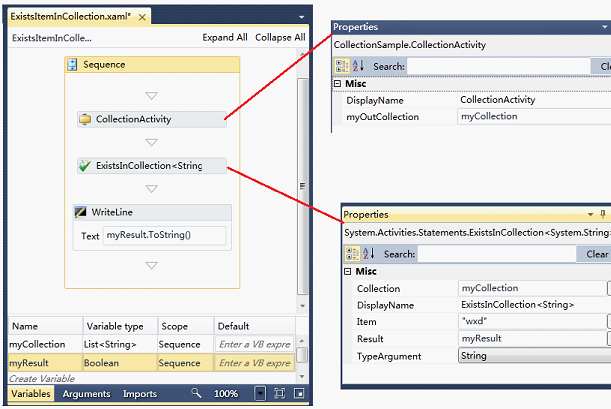Open the zoom level dropdown

pos(260,393)
